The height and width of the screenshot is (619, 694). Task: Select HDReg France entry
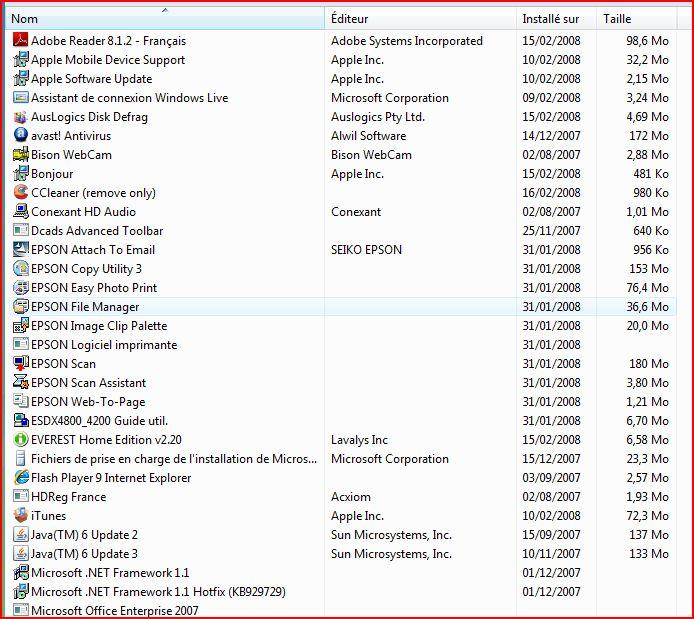(69, 497)
